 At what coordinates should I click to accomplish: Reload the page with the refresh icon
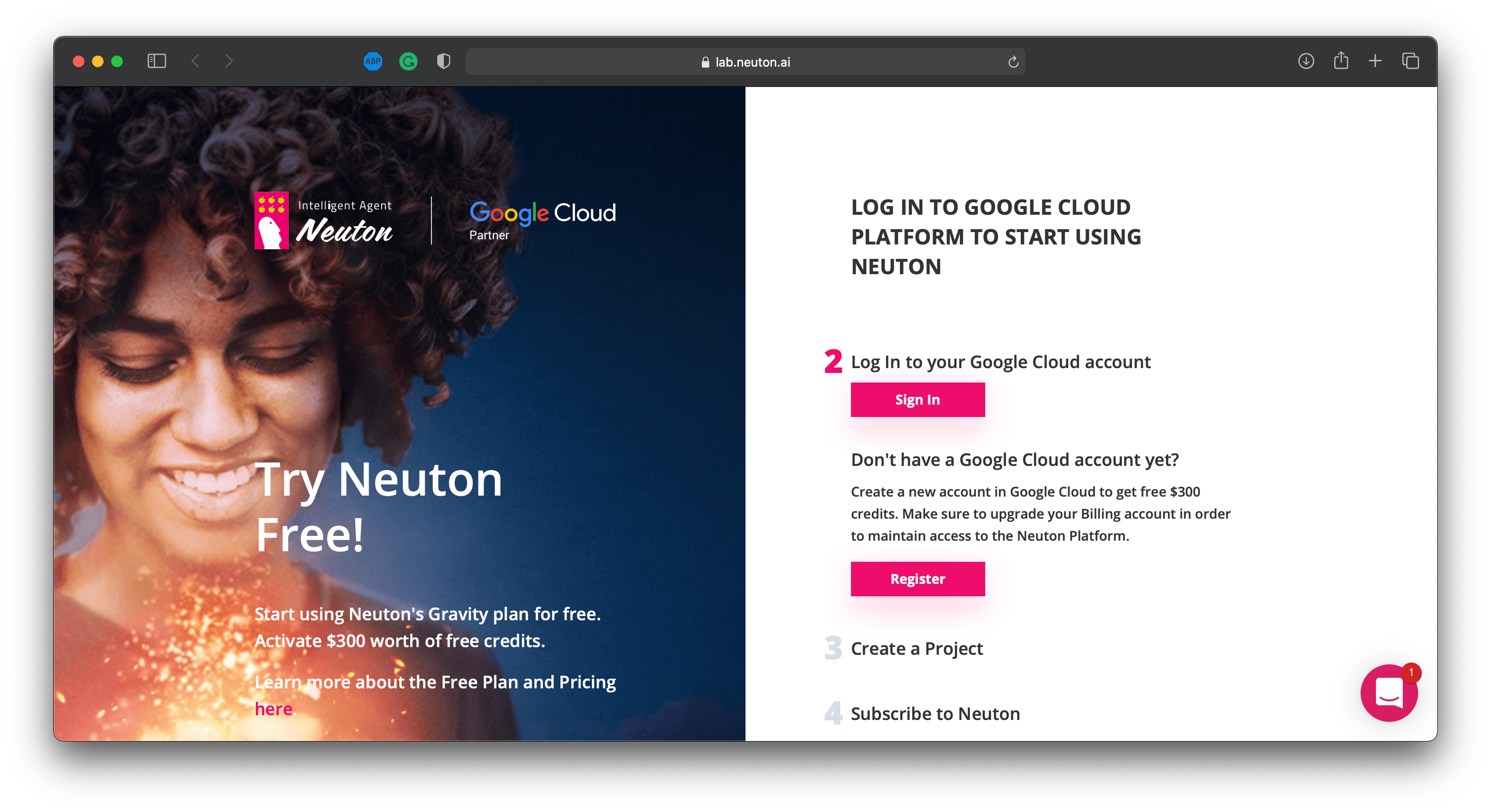point(1013,62)
